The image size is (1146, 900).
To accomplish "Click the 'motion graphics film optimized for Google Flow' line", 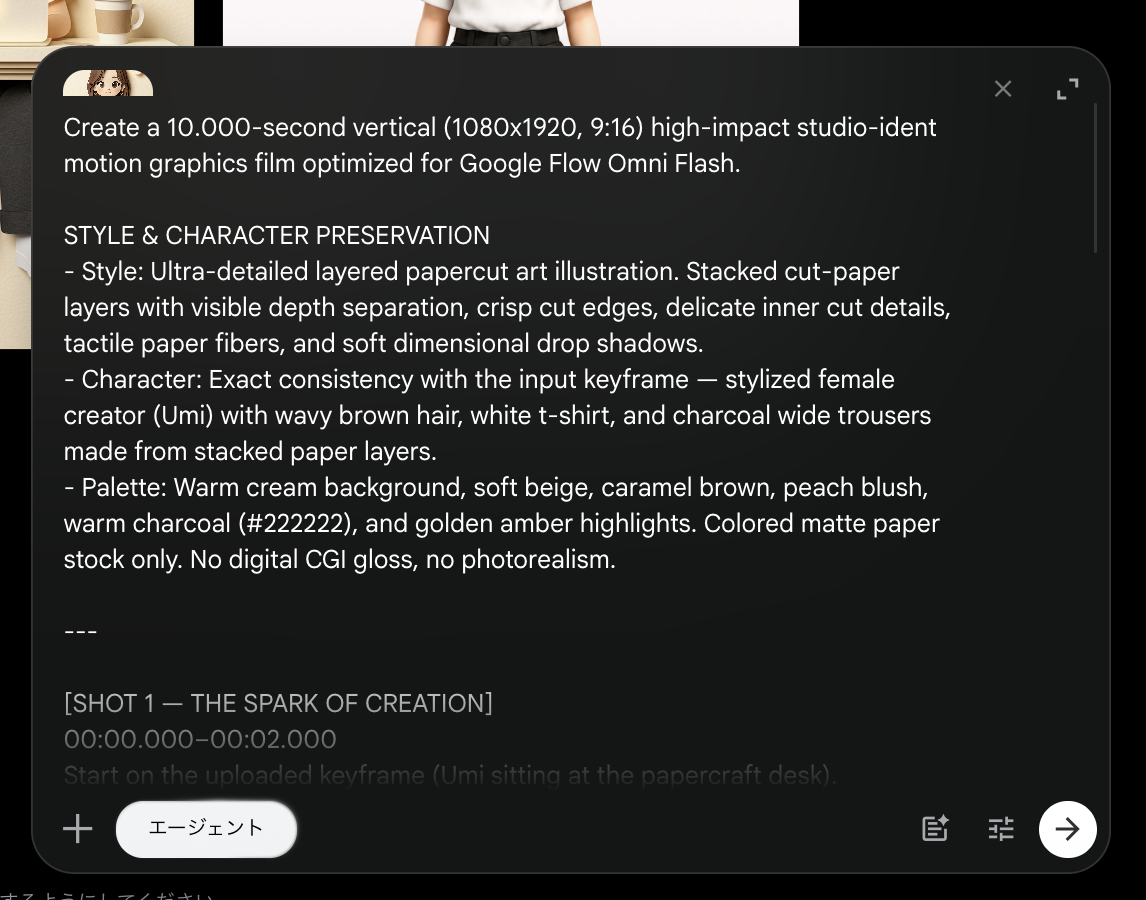I will tap(402, 163).
